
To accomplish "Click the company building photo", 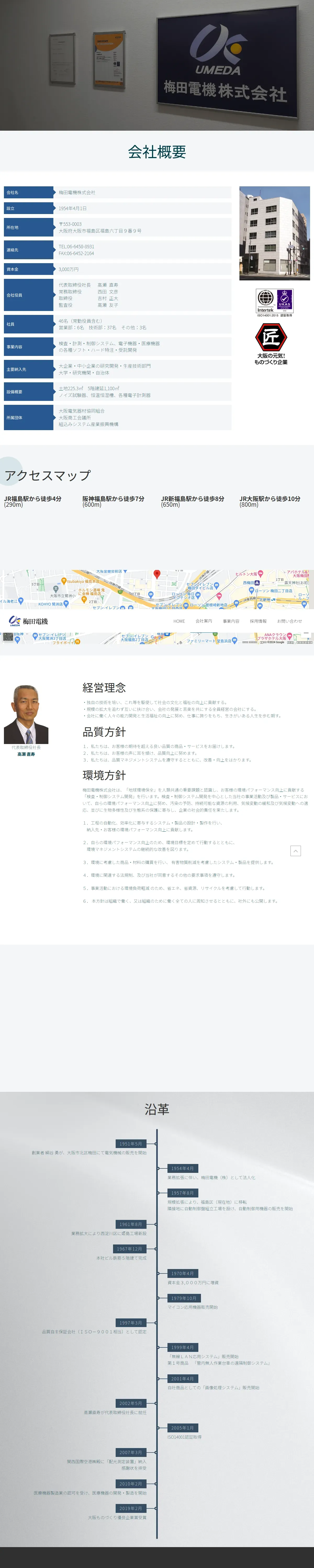I will (x=274, y=233).
